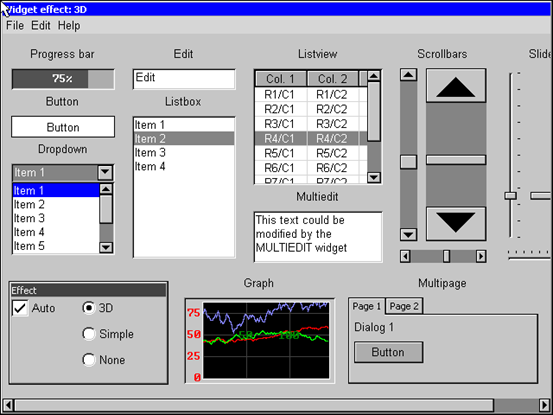Click the narrow vertical scrollbar down arrow

pyautogui.click(x=408, y=234)
